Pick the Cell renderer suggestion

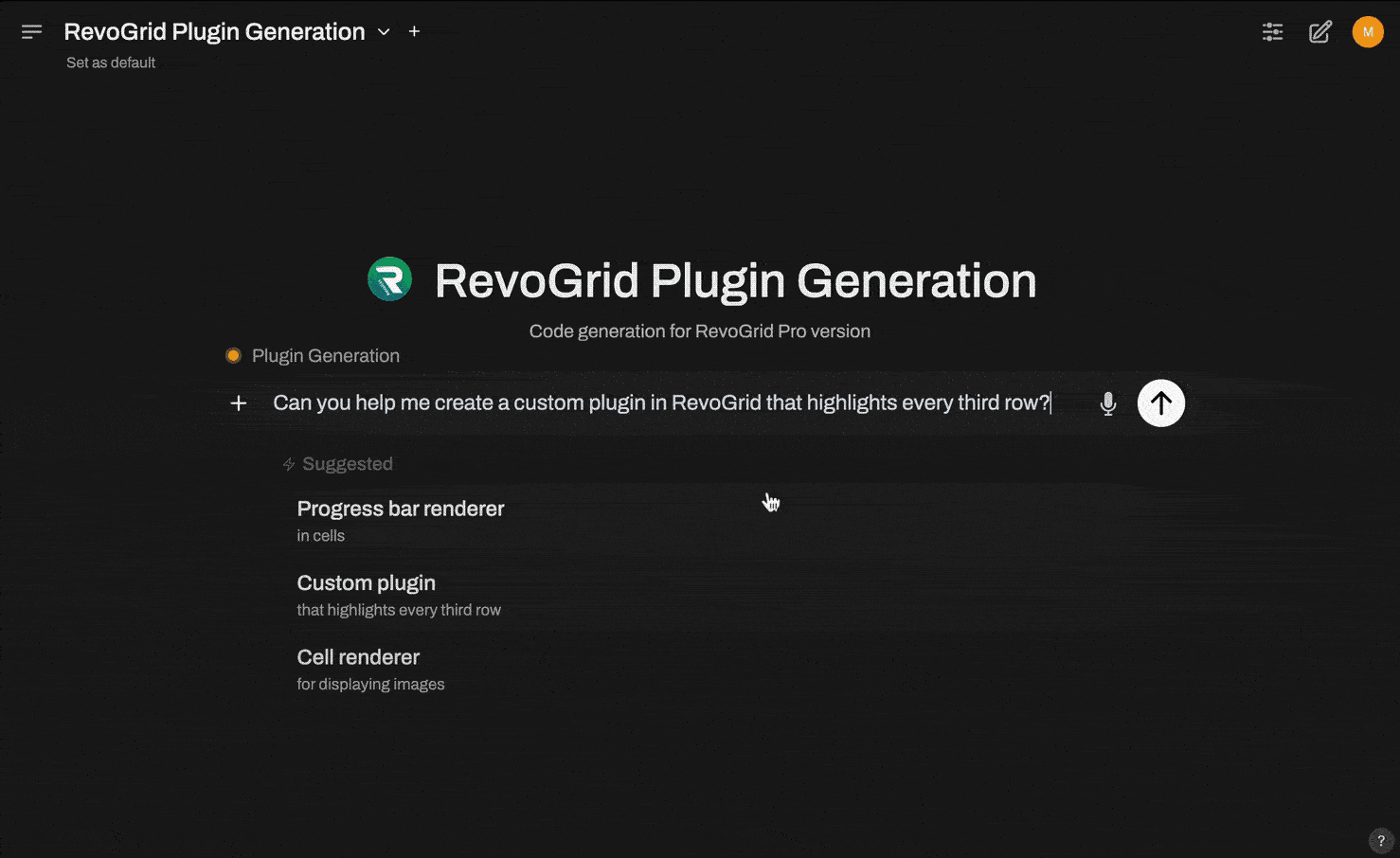point(370,669)
